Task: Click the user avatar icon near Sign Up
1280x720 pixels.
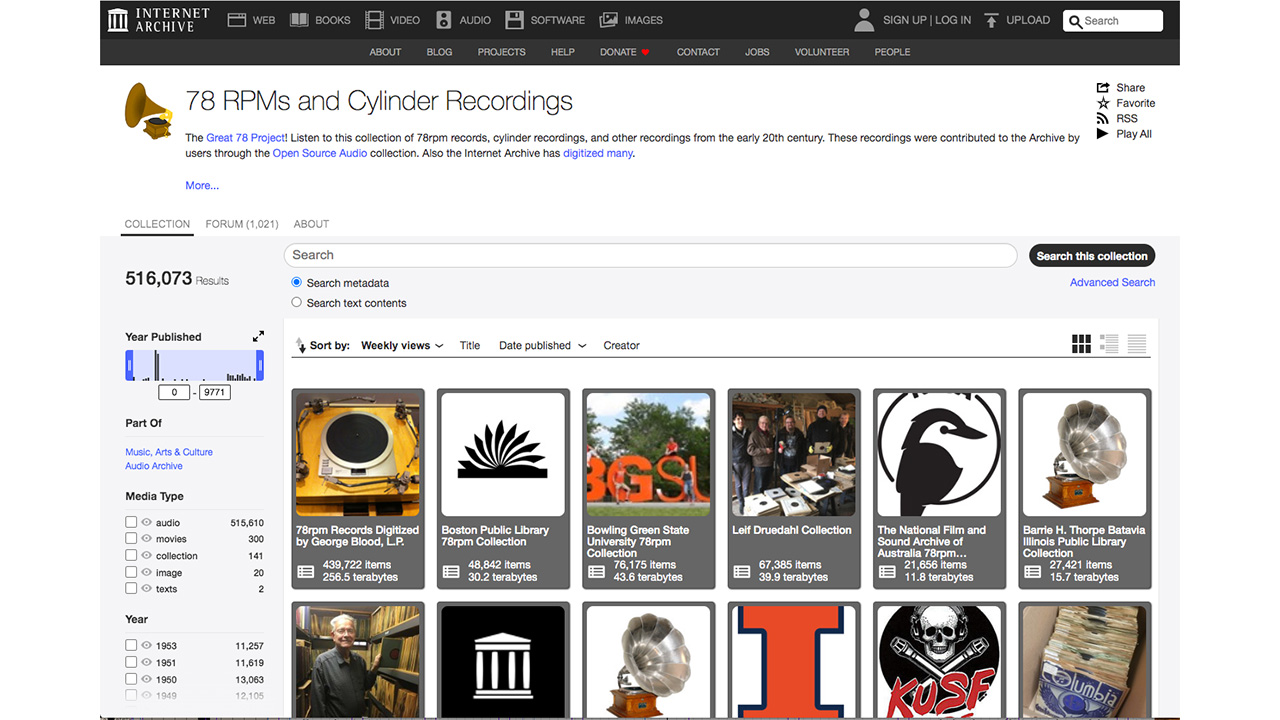Action: coord(865,20)
